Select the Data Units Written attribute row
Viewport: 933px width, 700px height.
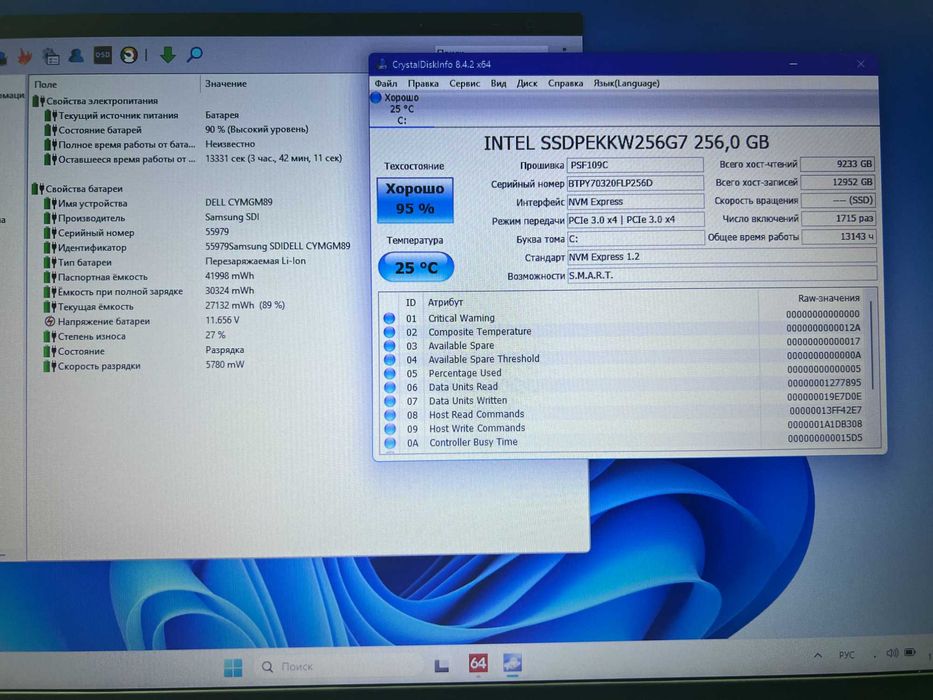point(623,401)
